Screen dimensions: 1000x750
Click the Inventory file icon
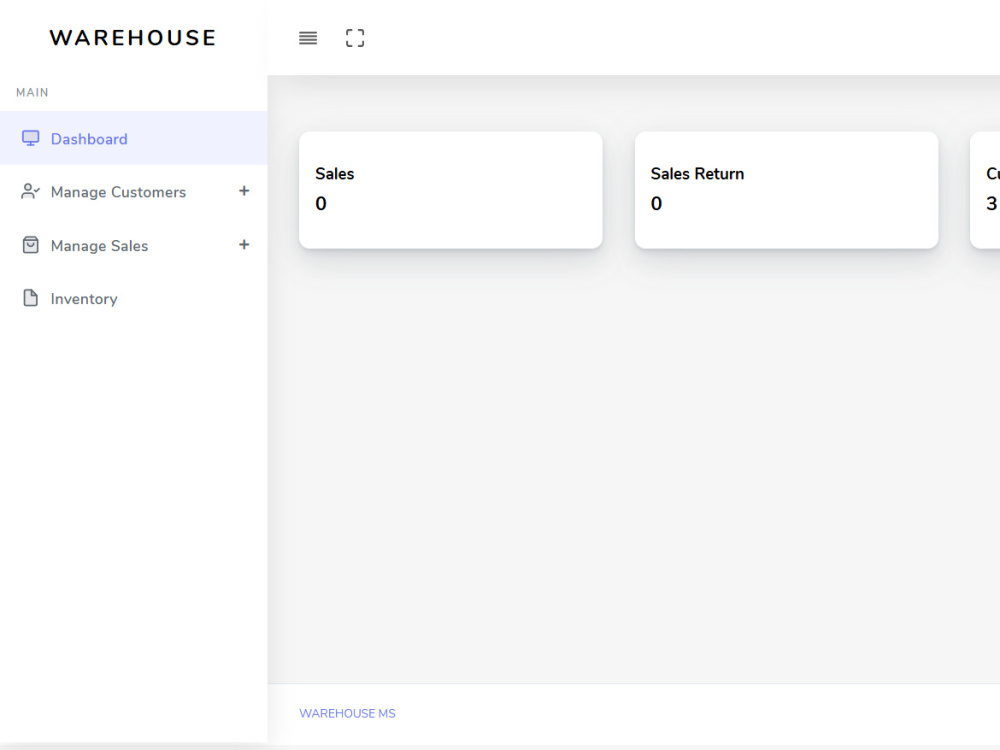[x=30, y=298]
